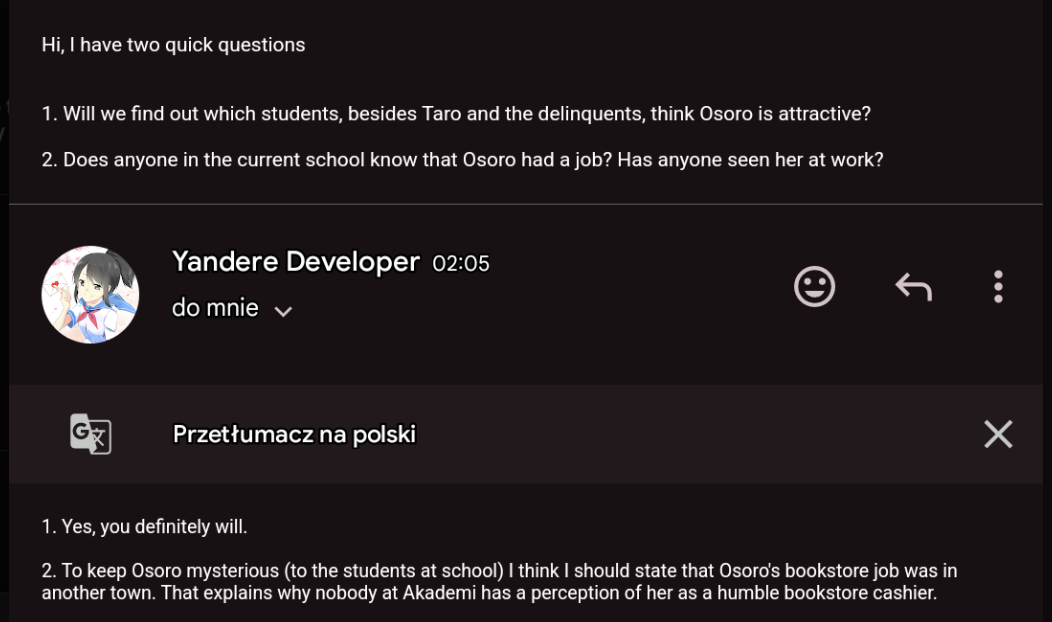This screenshot has height=622, width=1052.
Task: Click the first question about Osoro being attractive
Action: pyautogui.click(x=456, y=114)
